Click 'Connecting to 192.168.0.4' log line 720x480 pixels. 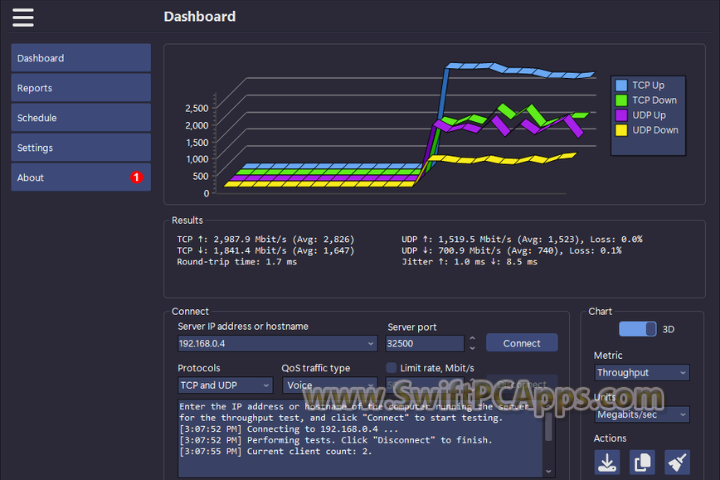[288, 429]
